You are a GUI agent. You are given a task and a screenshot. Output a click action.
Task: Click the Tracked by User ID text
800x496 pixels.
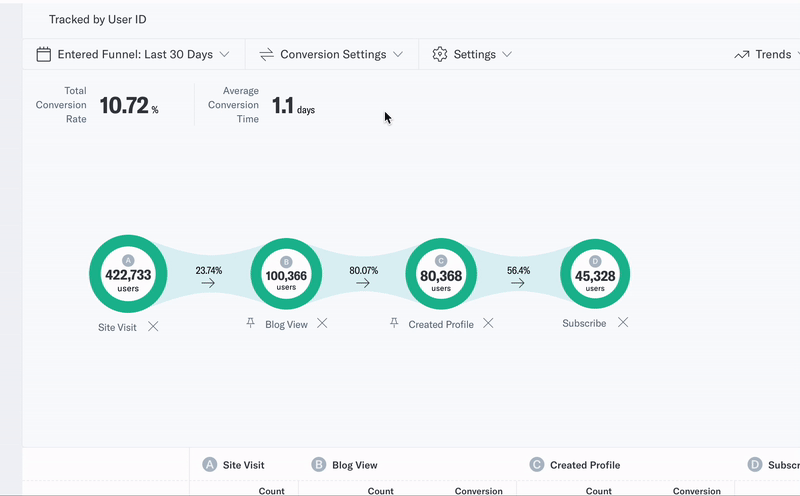pos(97,19)
